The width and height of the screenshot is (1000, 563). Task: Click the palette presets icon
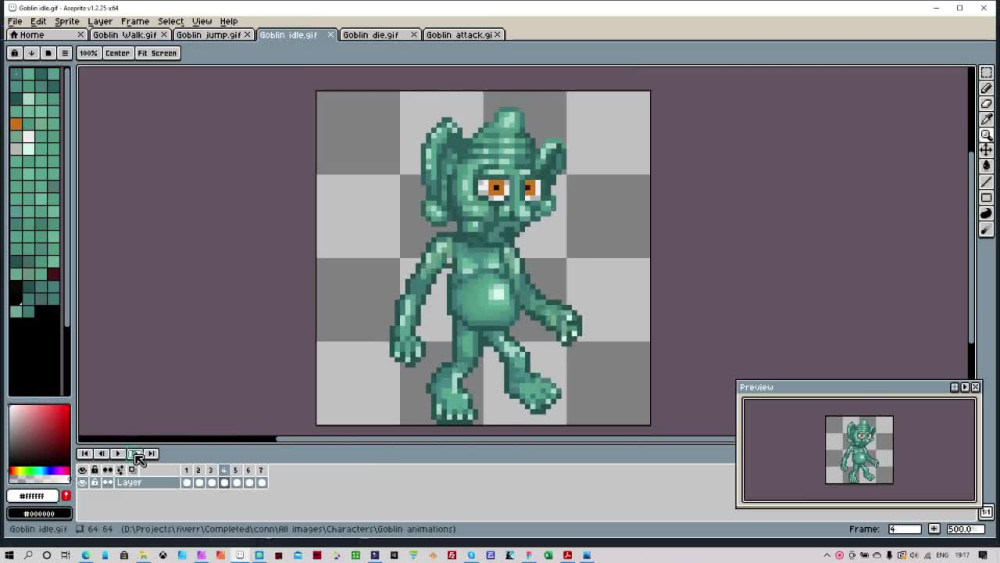coord(48,53)
